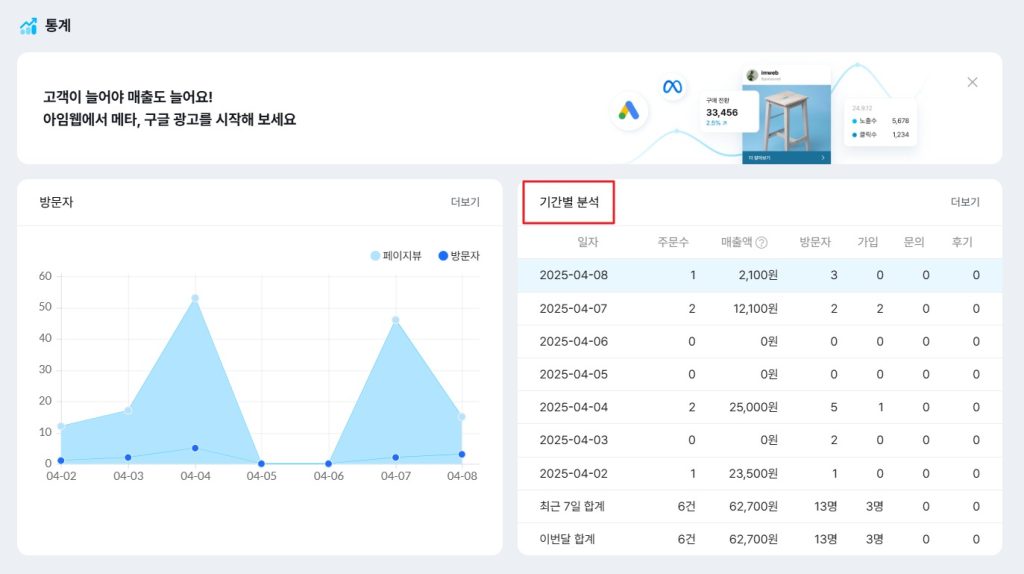
Task: Click the help icon next to 매출액
Action: (761, 242)
